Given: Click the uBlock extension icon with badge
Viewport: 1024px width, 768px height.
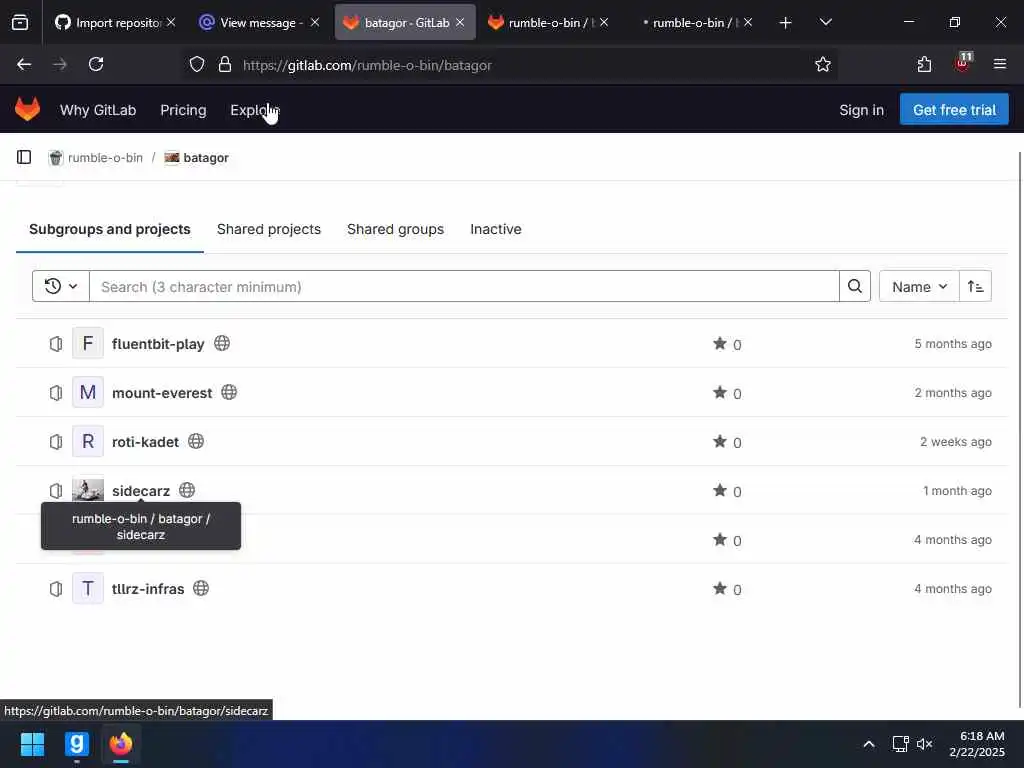Looking at the screenshot, I should (963, 63).
